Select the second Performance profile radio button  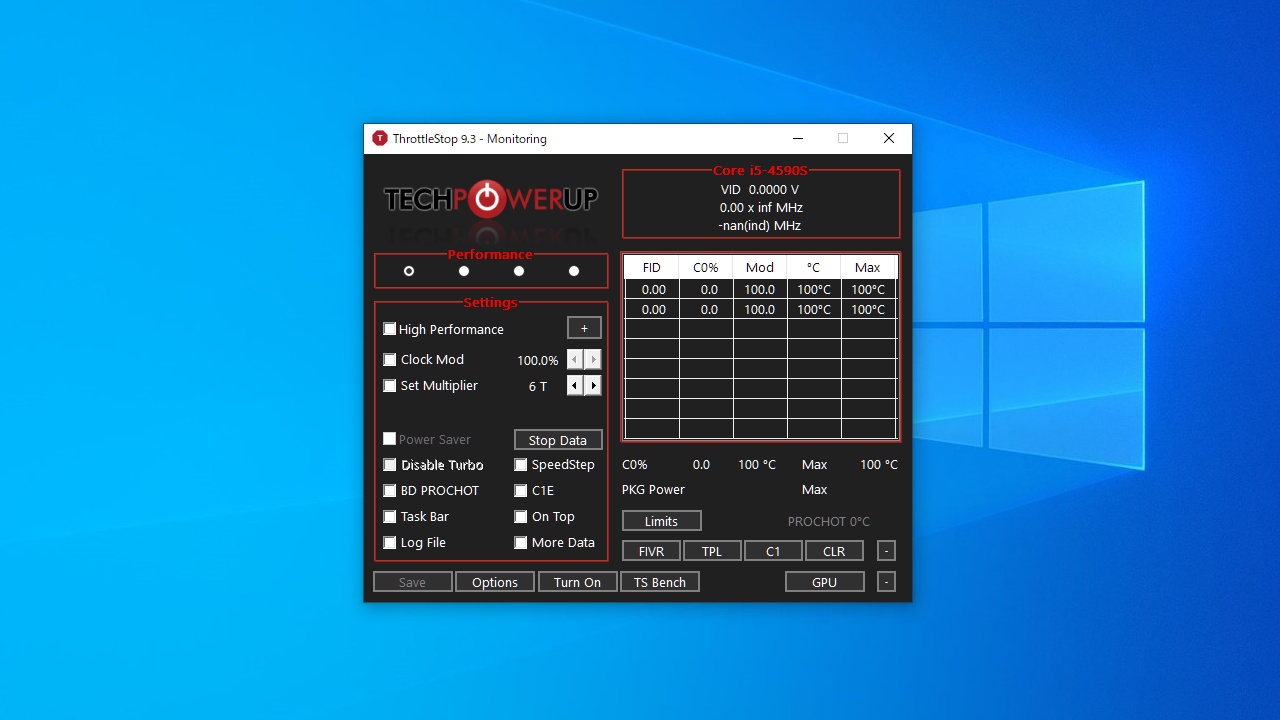464,271
